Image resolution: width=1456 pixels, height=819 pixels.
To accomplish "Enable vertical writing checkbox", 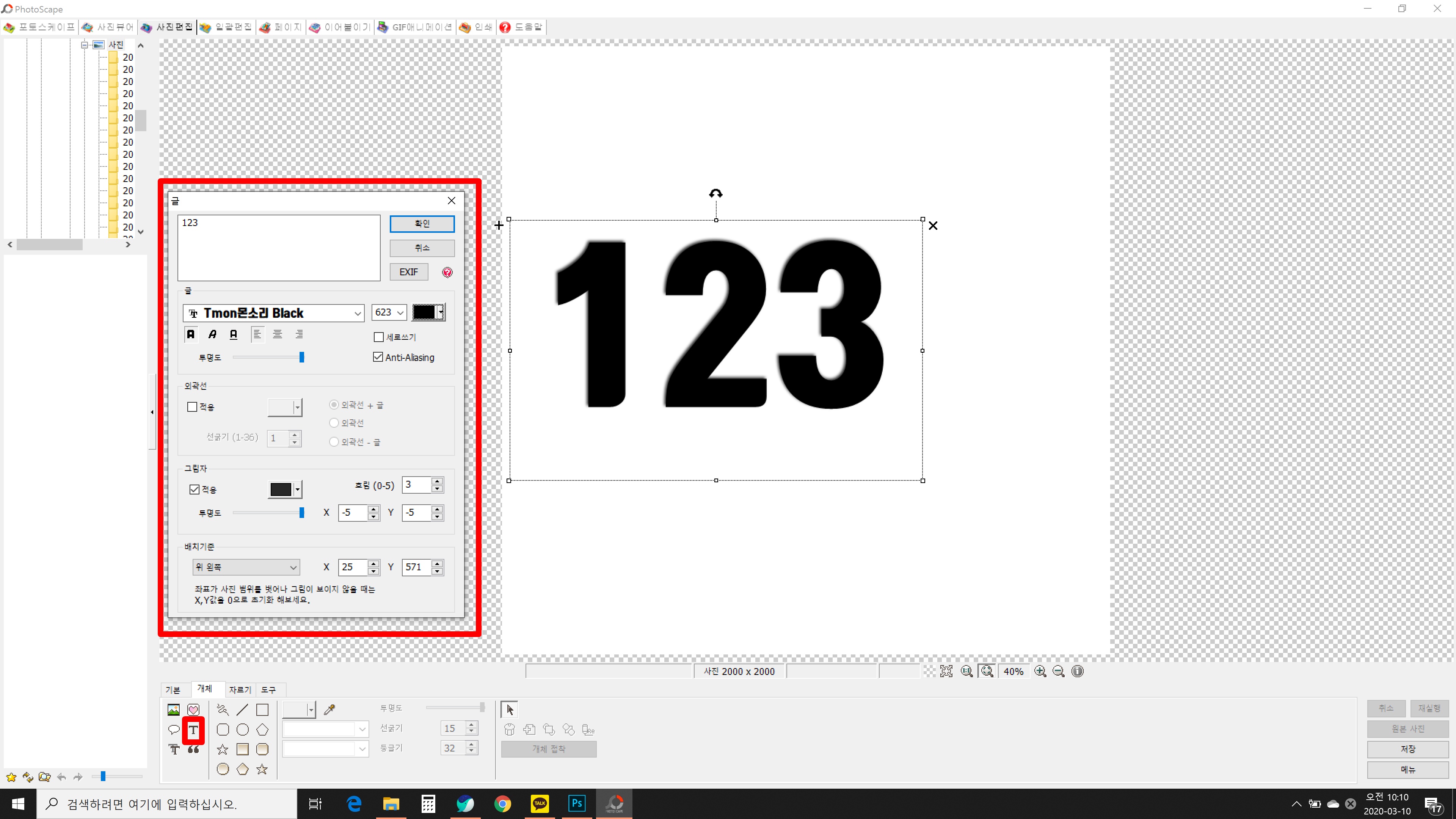I will point(379,337).
